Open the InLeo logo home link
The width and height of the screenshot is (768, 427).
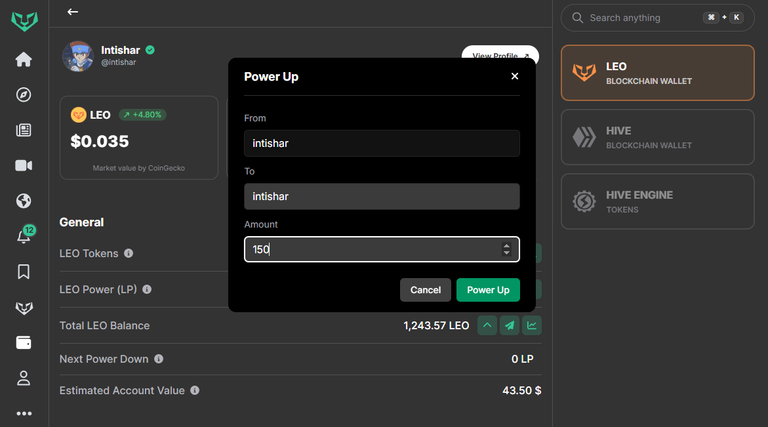click(x=24, y=22)
